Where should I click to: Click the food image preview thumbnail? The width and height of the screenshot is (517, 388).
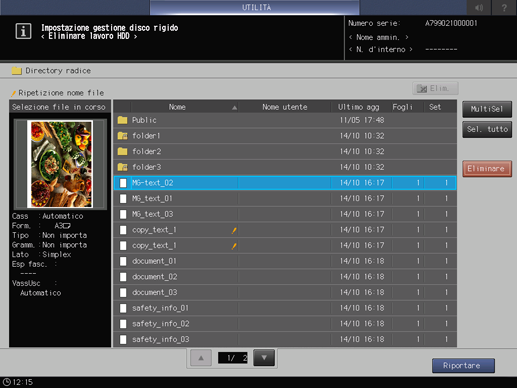tap(60, 164)
